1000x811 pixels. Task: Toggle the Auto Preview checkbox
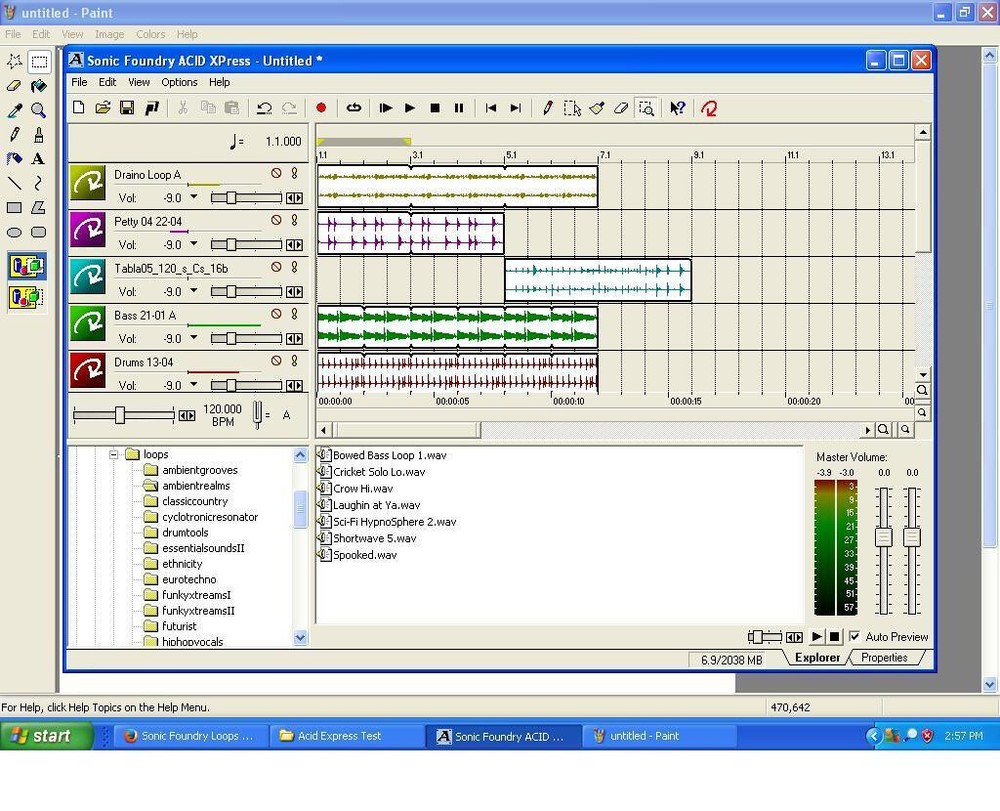tap(855, 637)
